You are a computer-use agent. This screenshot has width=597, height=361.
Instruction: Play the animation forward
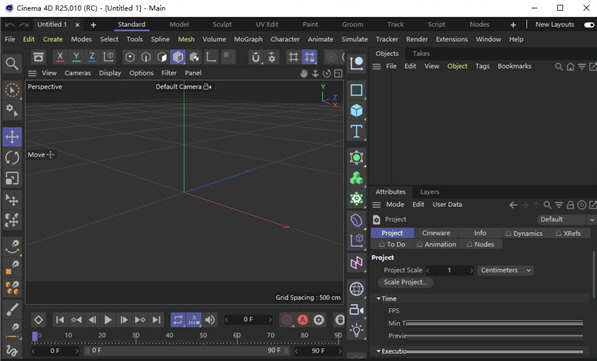click(x=108, y=320)
